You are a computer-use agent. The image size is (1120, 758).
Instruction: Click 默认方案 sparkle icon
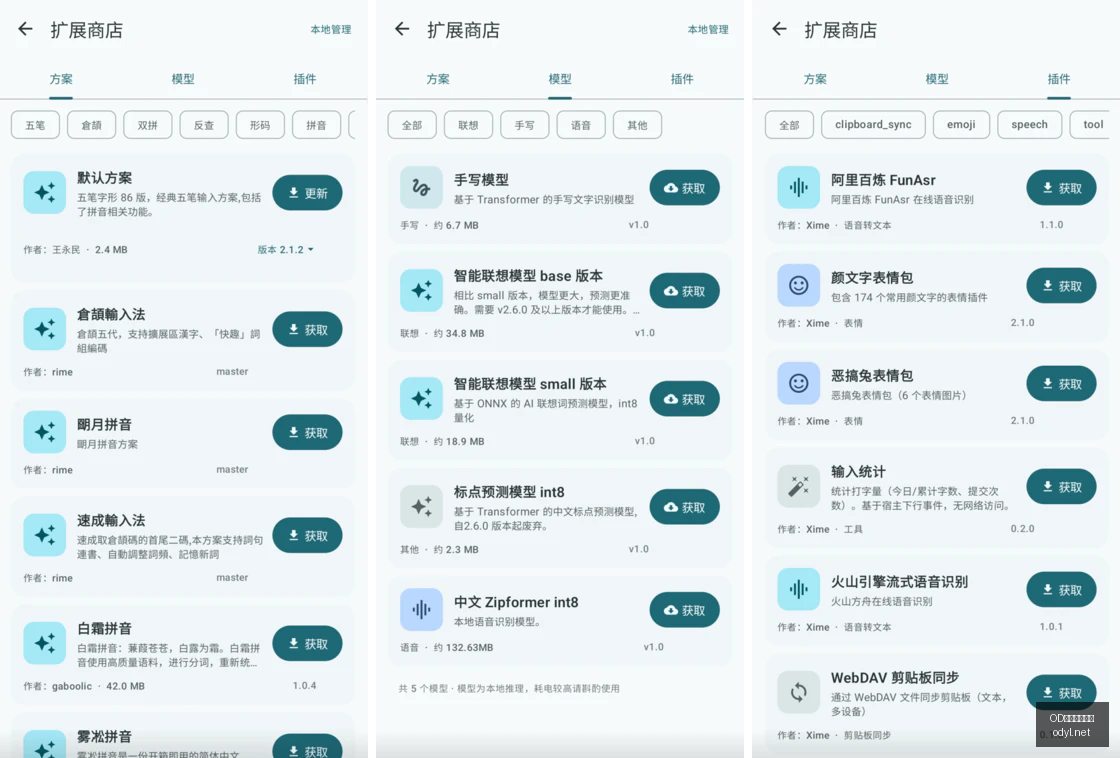click(44, 193)
